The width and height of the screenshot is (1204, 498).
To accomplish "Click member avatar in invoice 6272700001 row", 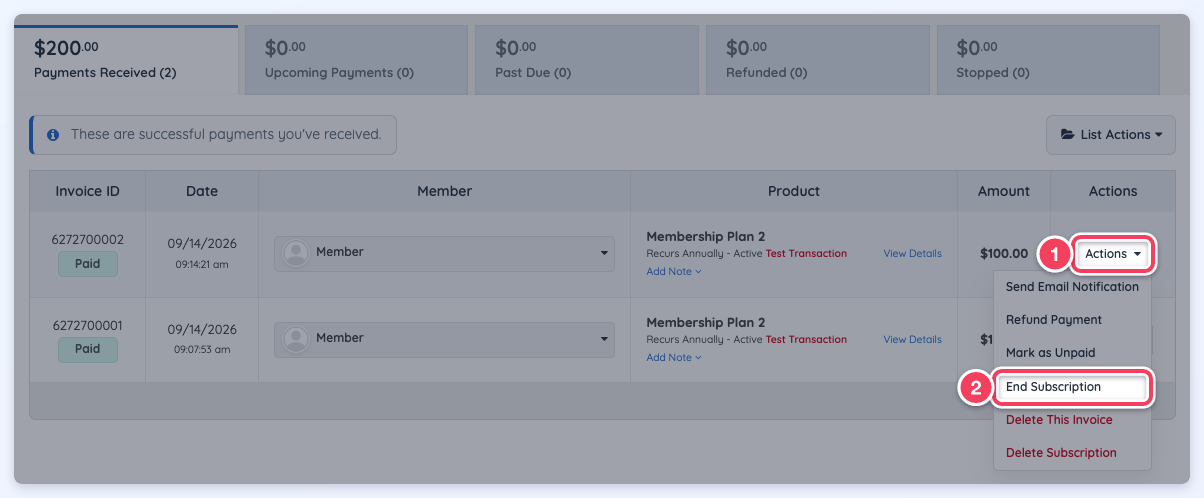I will click(x=296, y=339).
